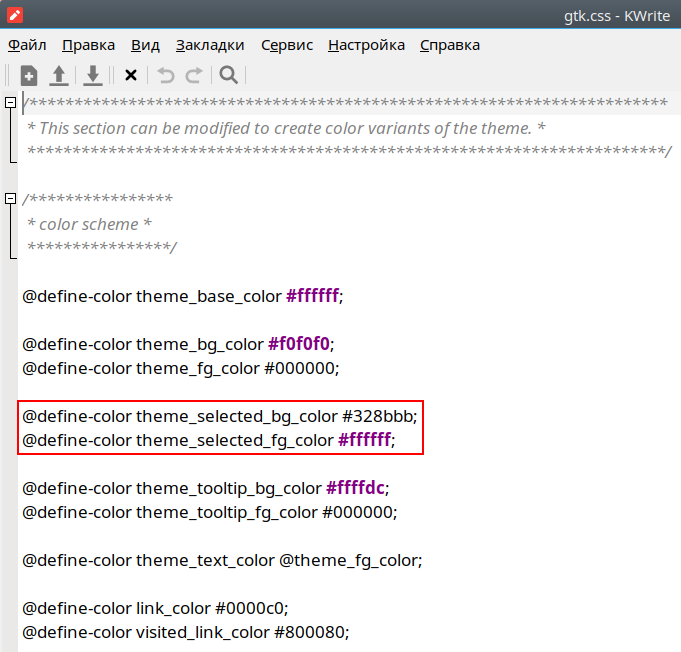The image size is (681, 652).
Task: Undo the last edit
Action: coord(165,75)
